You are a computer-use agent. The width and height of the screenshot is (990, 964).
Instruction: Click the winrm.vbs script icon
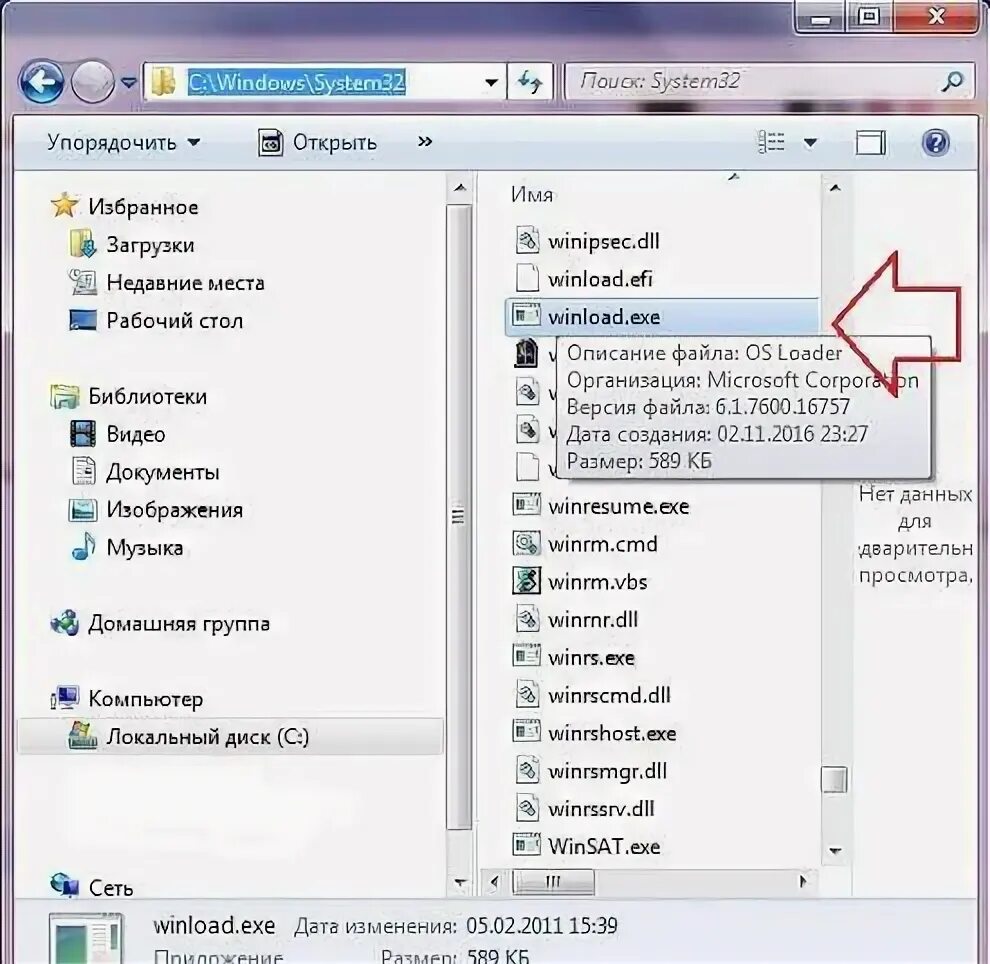526,581
